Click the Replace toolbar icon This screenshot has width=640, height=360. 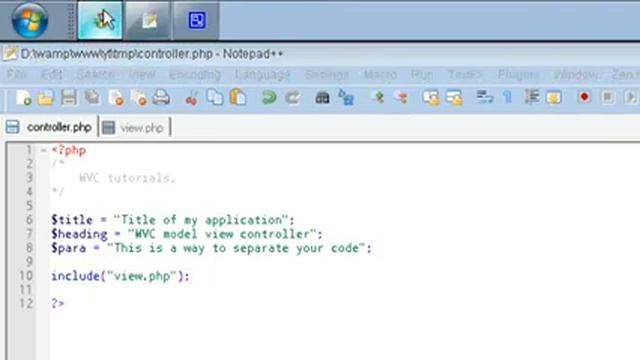346,98
